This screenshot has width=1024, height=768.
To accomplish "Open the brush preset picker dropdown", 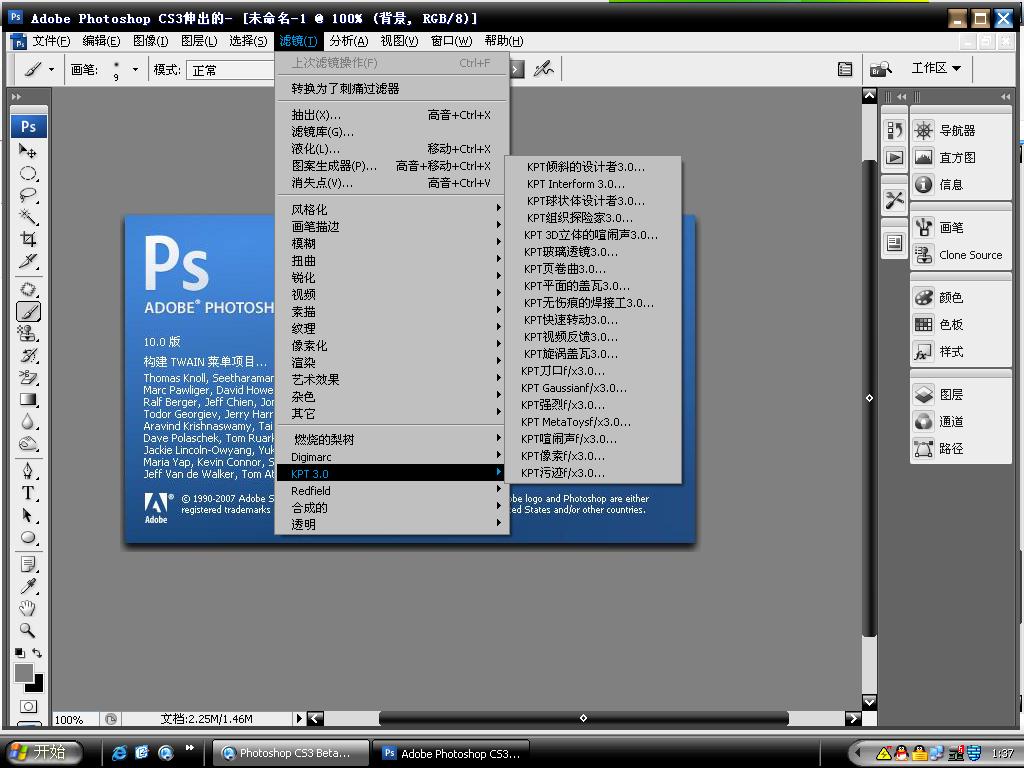I will coord(136,70).
